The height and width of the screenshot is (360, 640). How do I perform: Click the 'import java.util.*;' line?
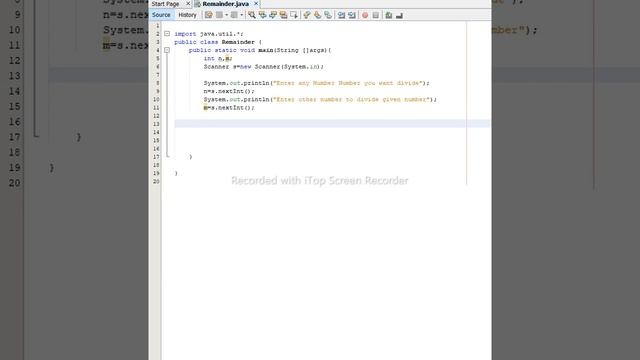[209, 34]
